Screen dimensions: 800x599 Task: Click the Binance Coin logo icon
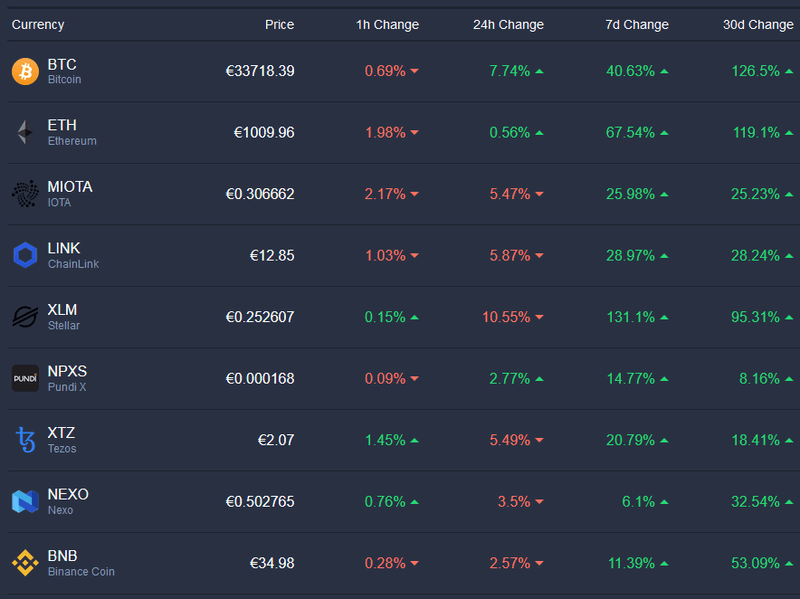(x=25, y=564)
